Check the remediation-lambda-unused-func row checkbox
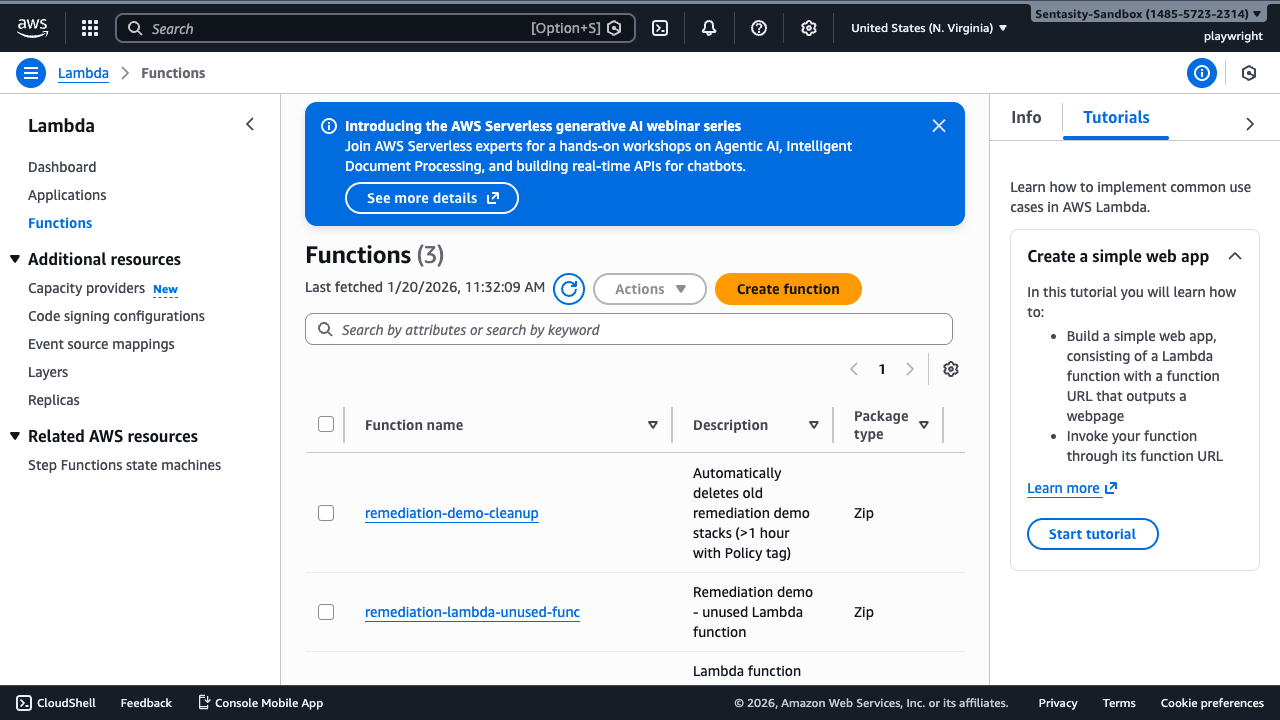The height and width of the screenshot is (720, 1280). (326, 612)
